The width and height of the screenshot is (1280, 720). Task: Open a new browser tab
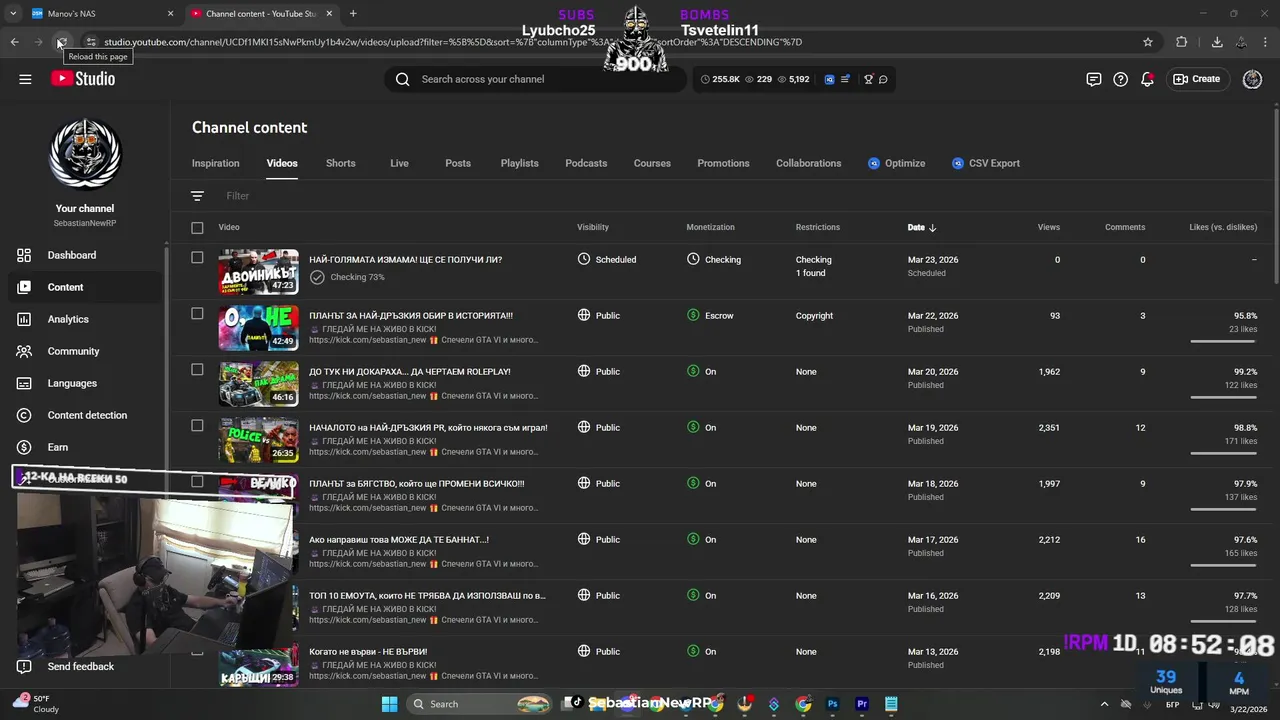pos(353,14)
